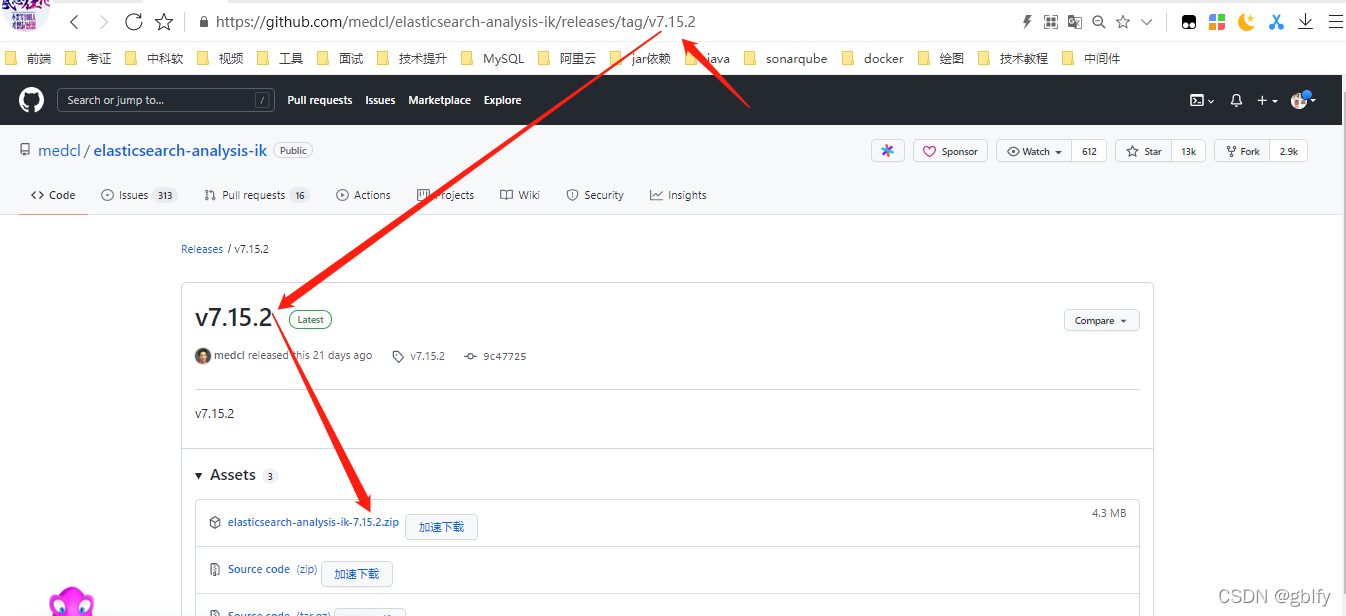Open the Marketplace menu item
This screenshot has width=1346, height=616.
439,100
